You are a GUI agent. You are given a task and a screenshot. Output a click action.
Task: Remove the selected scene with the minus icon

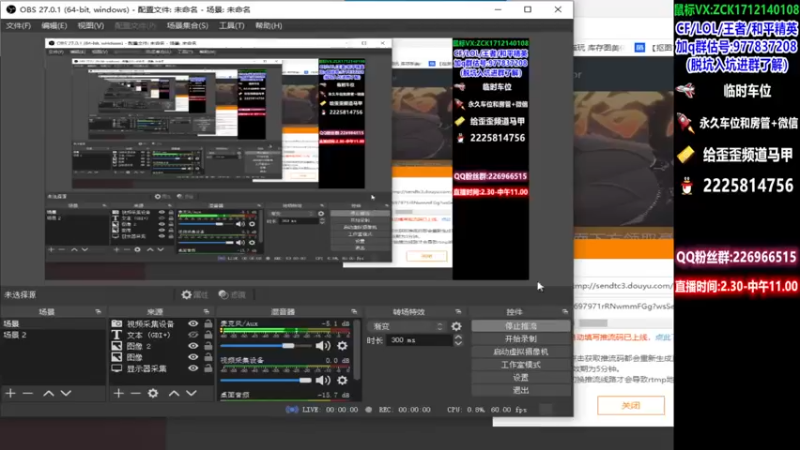[28, 393]
